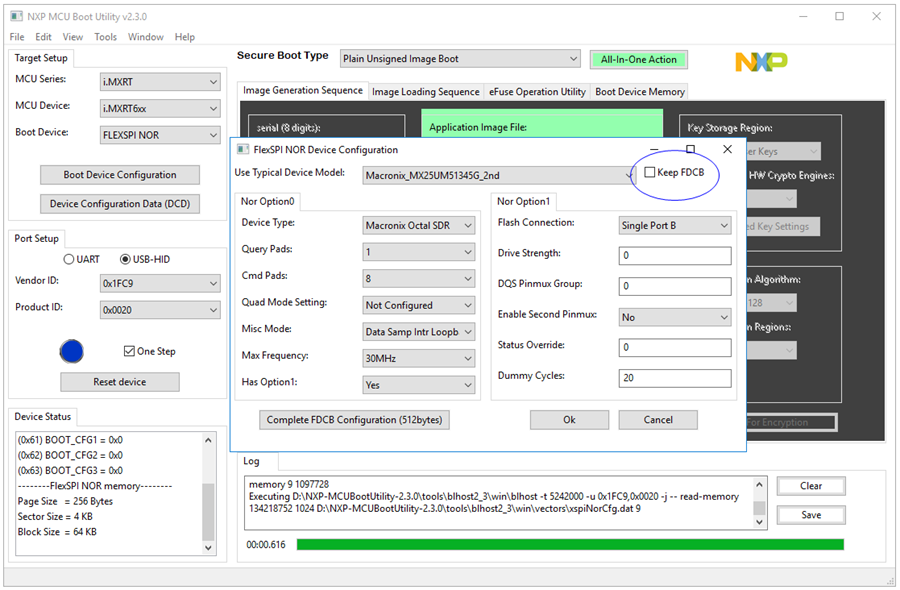This screenshot has width=900, height=590.
Task: Click the Boot Device Configuration button
Action: (x=120, y=174)
